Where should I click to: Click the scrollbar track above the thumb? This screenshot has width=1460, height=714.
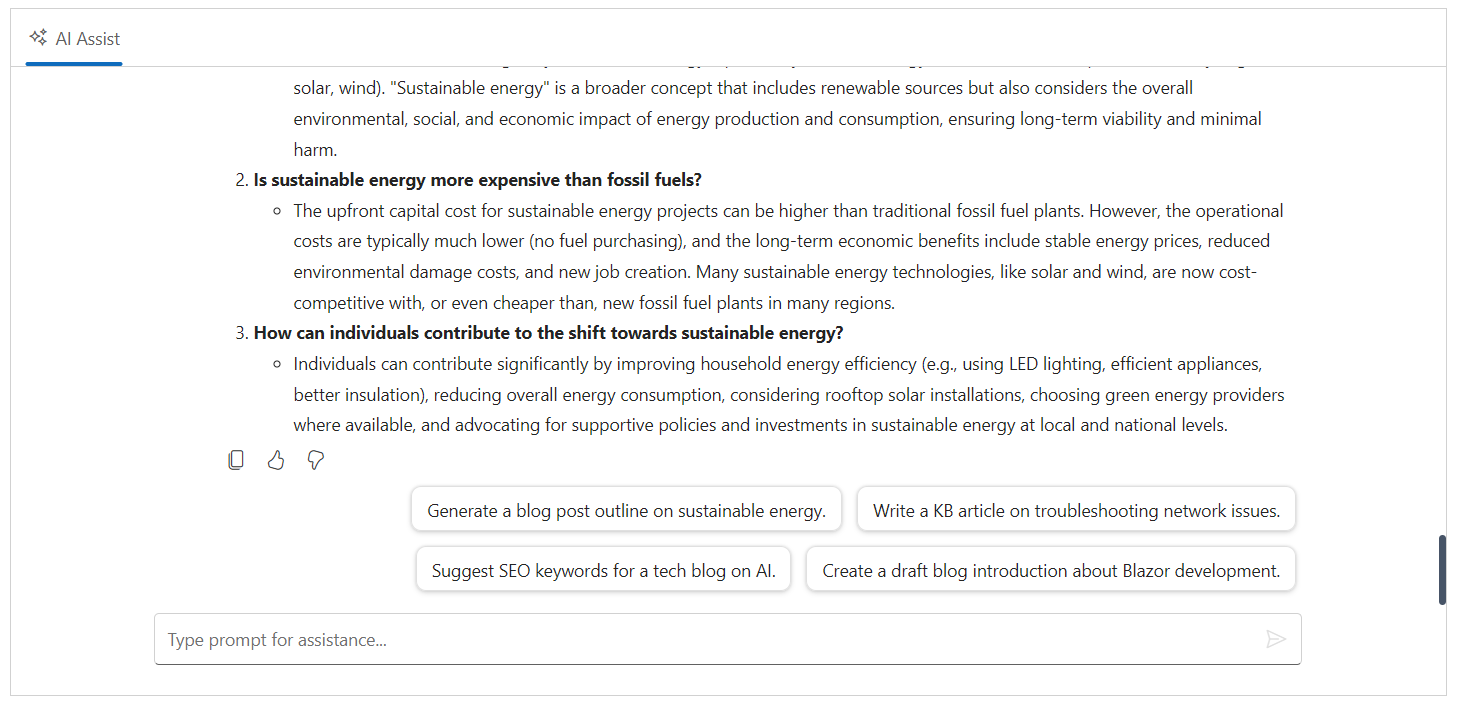[x=1442, y=300]
